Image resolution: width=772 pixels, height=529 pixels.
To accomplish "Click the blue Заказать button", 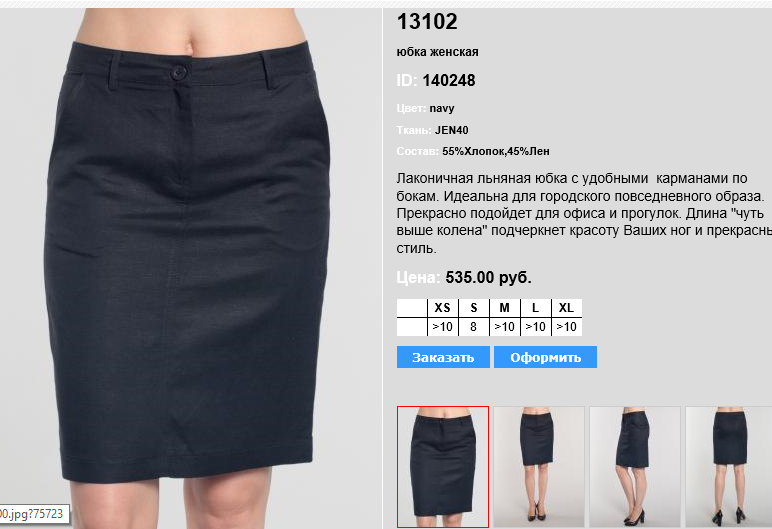I will coord(443,357).
